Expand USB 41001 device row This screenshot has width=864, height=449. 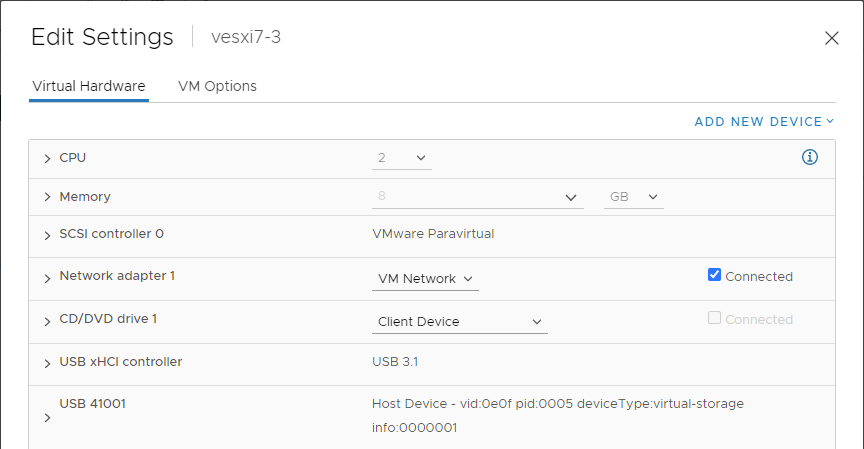pos(47,418)
